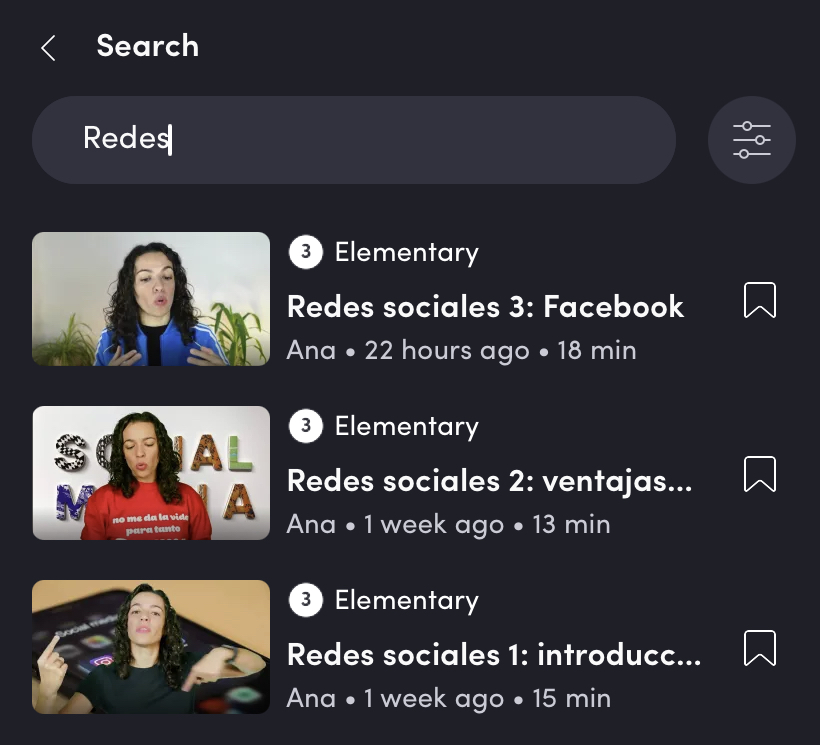Open the Redes sociales 3: Facebook thumbnail

[x=151, y=299]
